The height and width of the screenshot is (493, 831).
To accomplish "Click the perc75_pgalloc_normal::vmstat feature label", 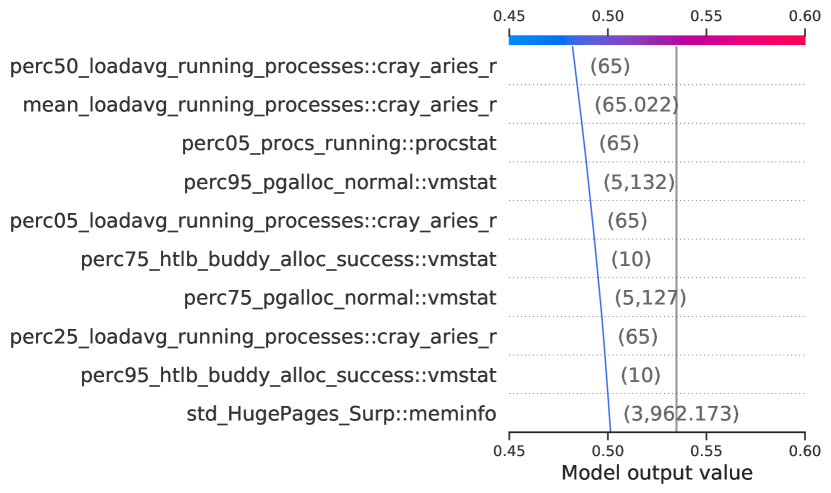I will (340, 298).
